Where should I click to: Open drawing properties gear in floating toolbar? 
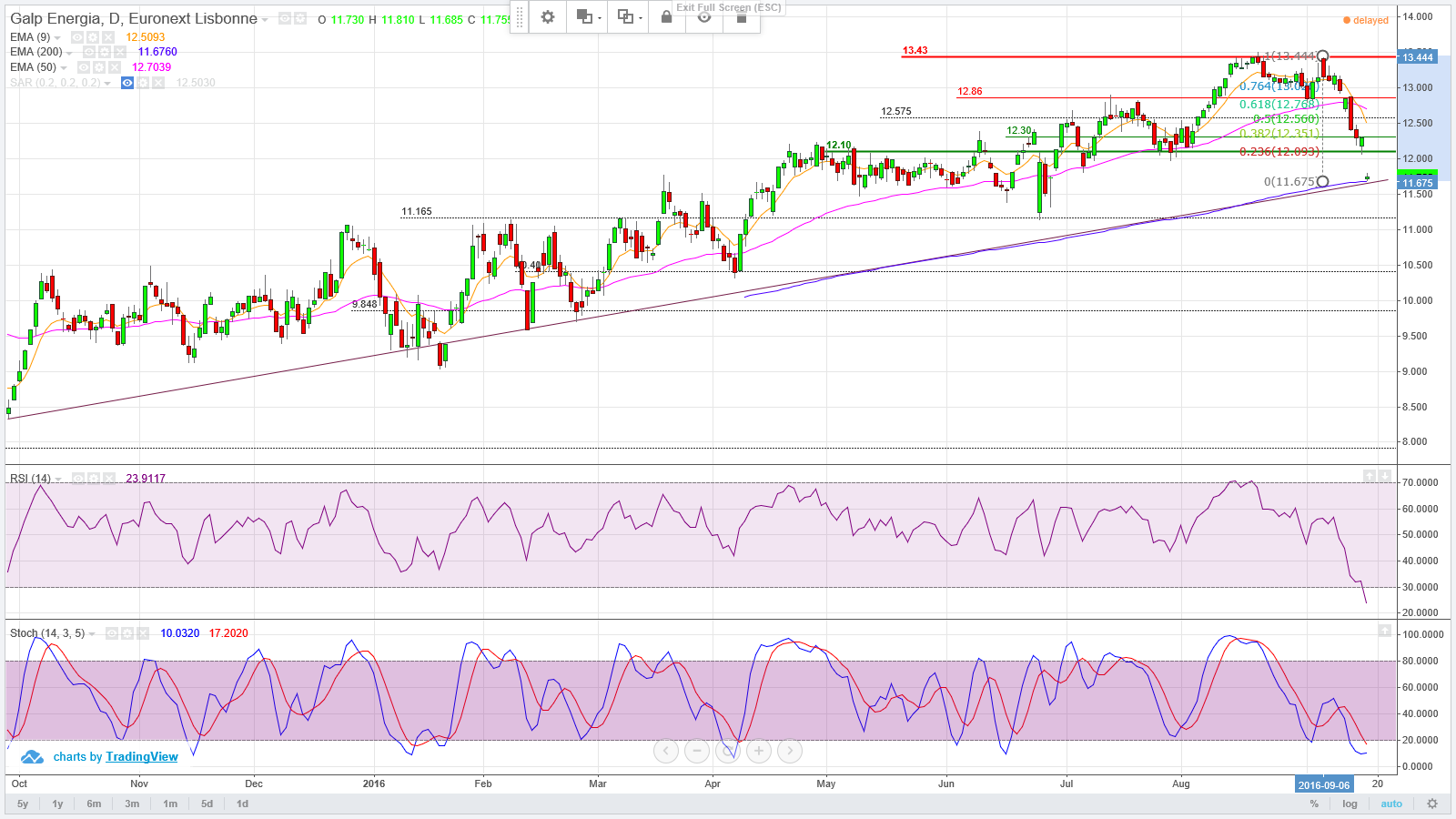(548, 17)
